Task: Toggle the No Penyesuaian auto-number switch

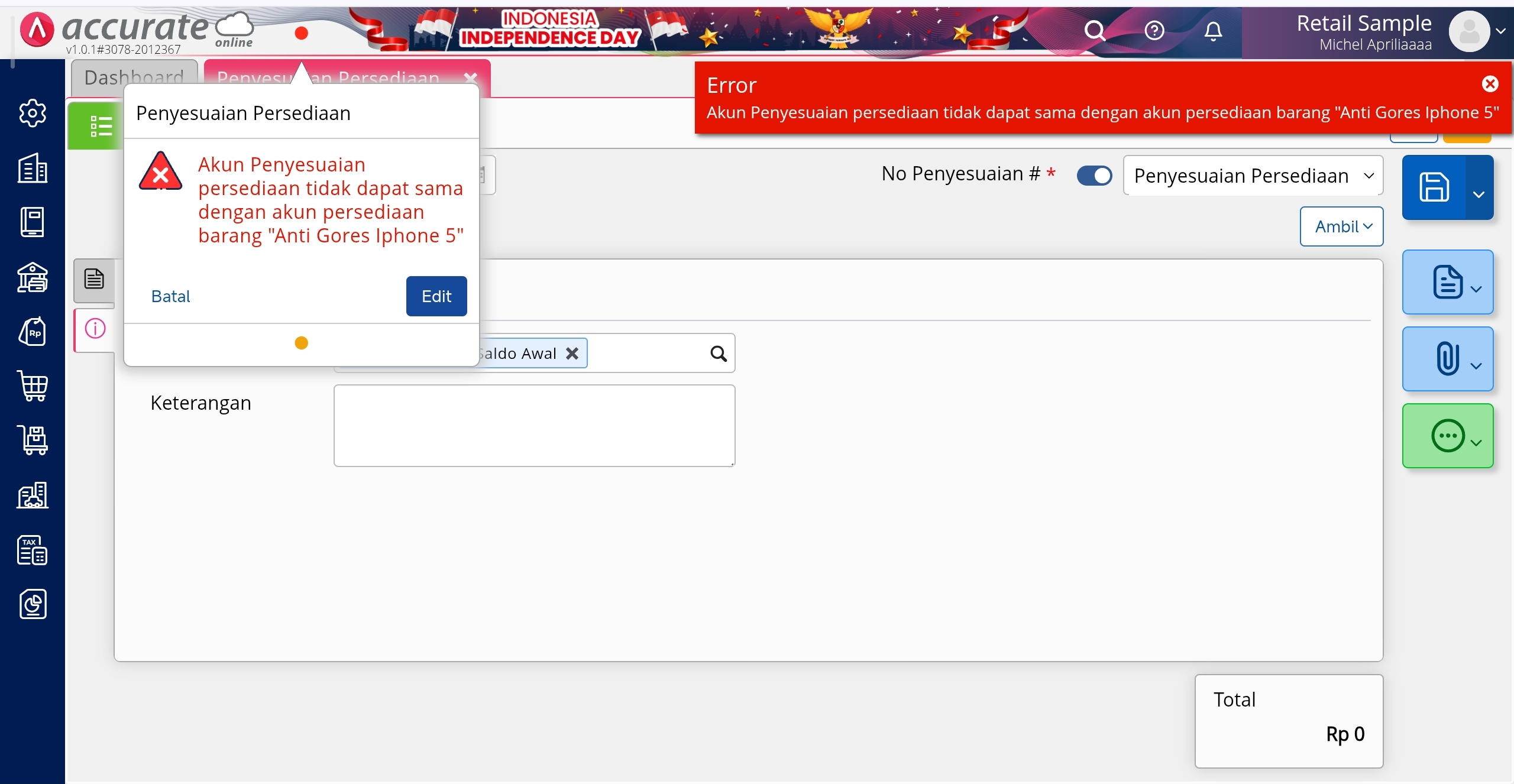Action: (x=1094, y=176)
